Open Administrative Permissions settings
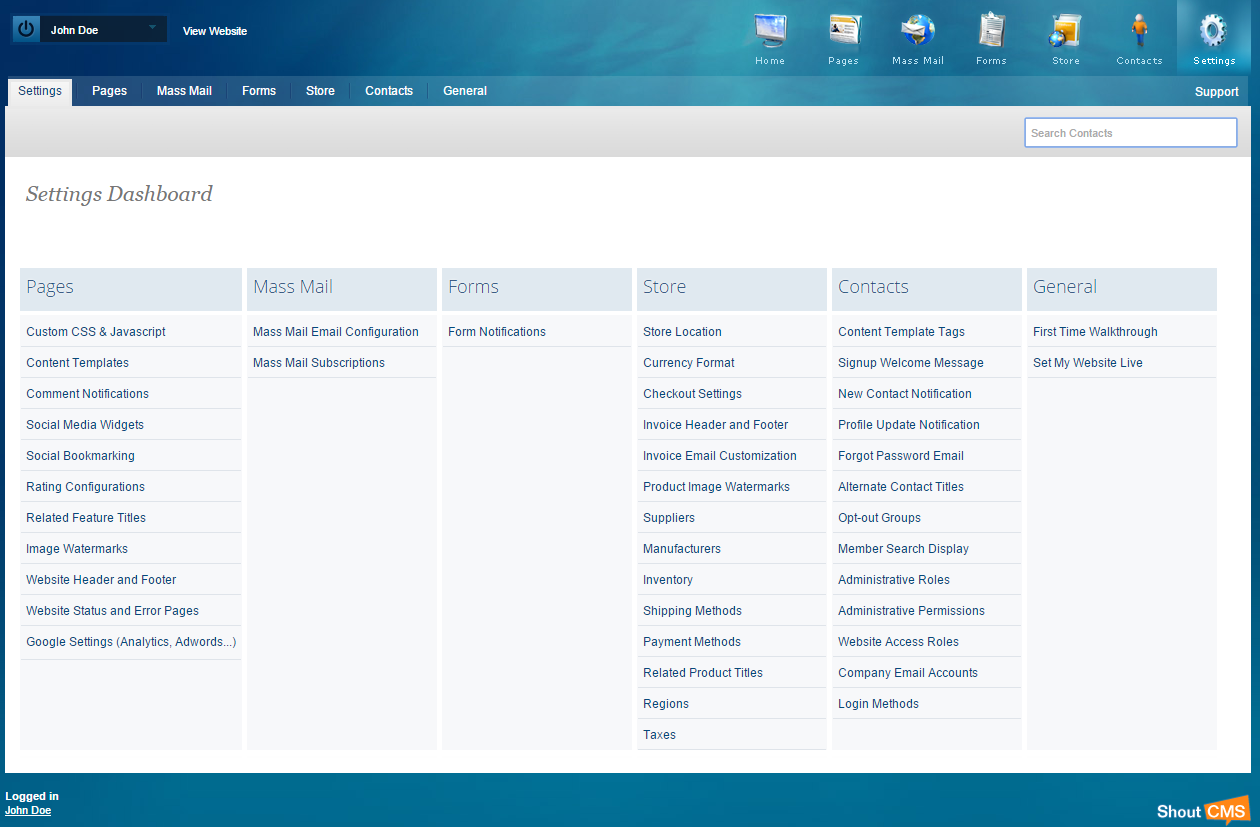 tap(912, 611)
